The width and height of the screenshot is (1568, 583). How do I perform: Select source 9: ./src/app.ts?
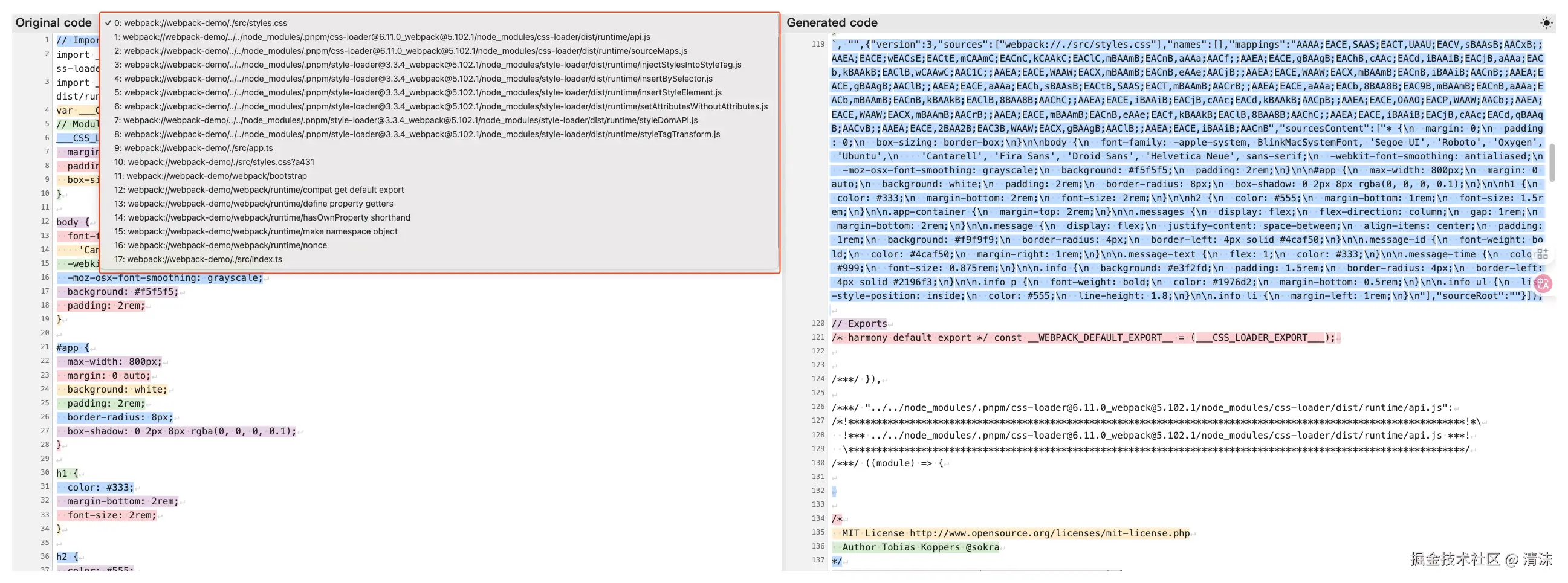[x=439, y=149]
